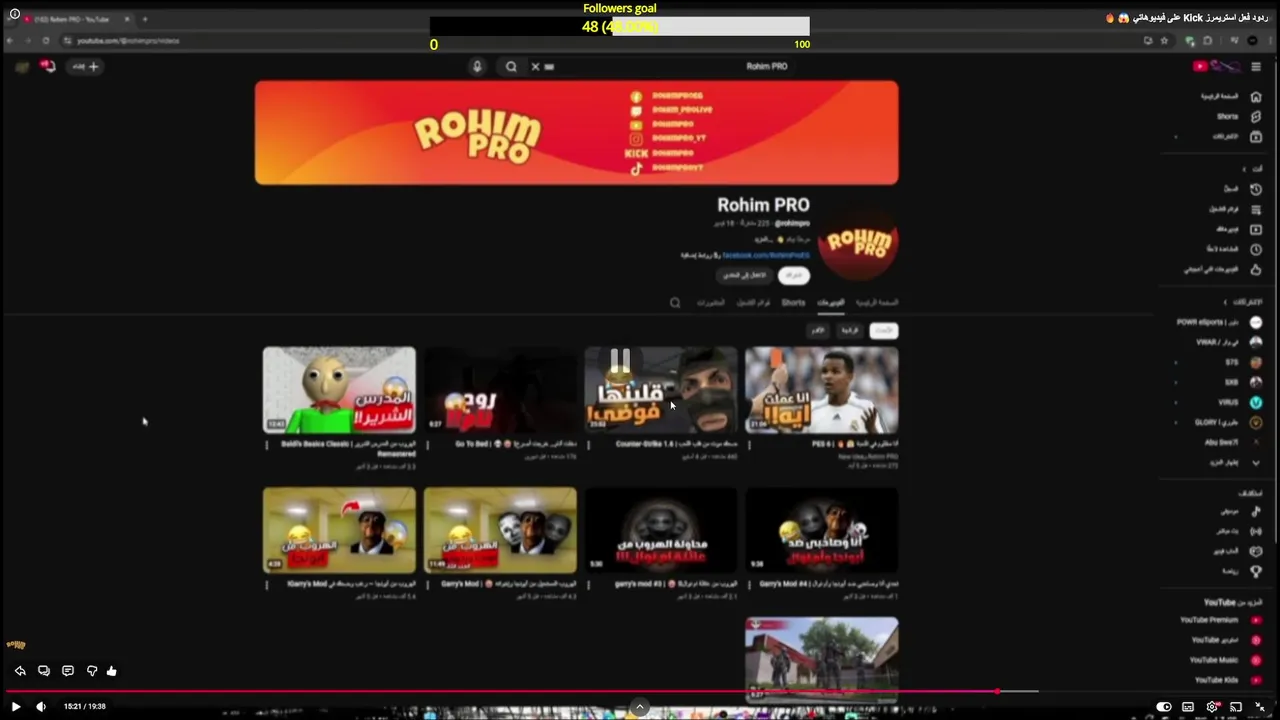
Task: Open the comments icon in overlay
Action: tap(68, 671)
